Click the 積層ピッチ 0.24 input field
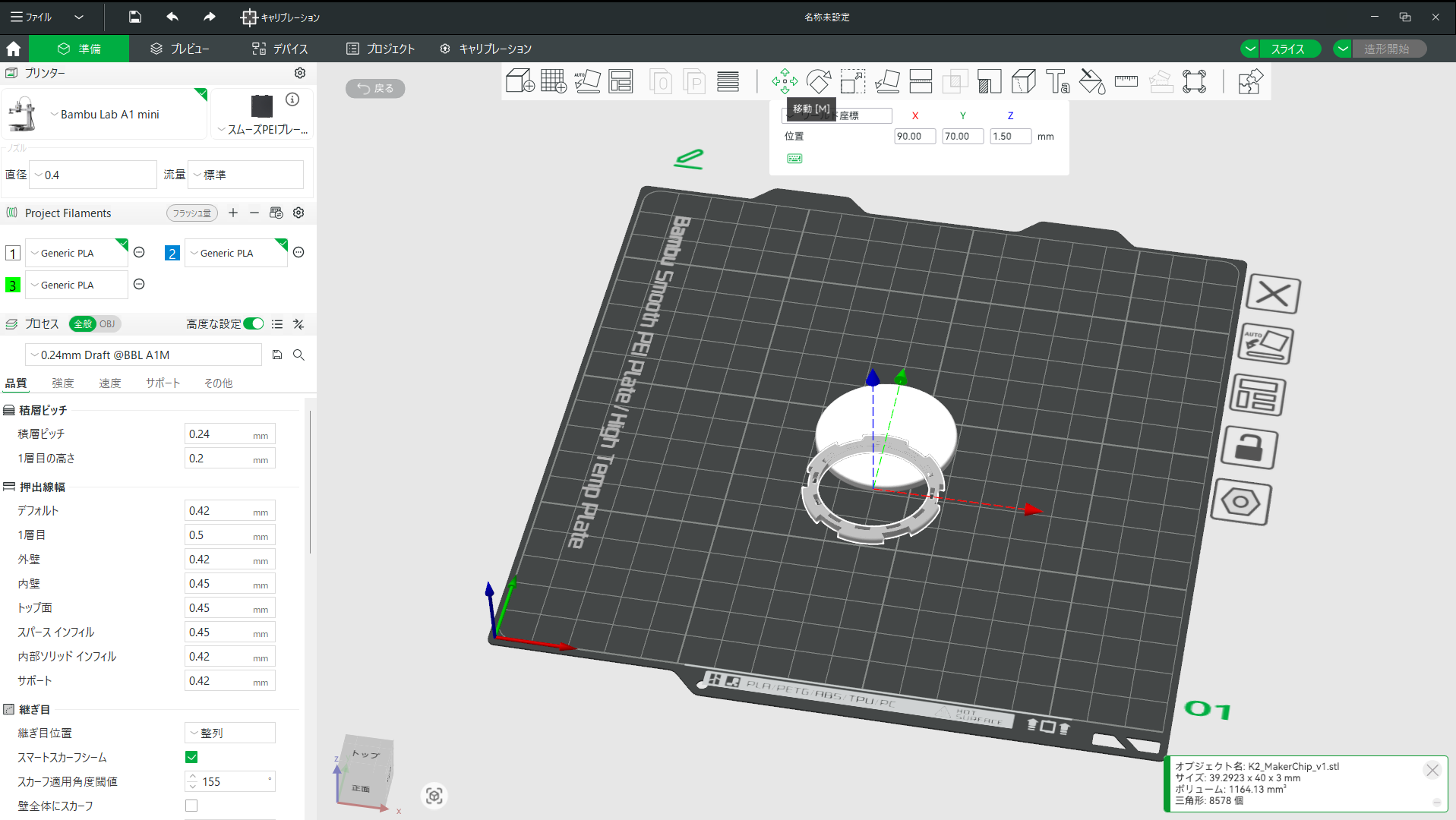The height and width of the screenshot is (820, 1456). 229,434
